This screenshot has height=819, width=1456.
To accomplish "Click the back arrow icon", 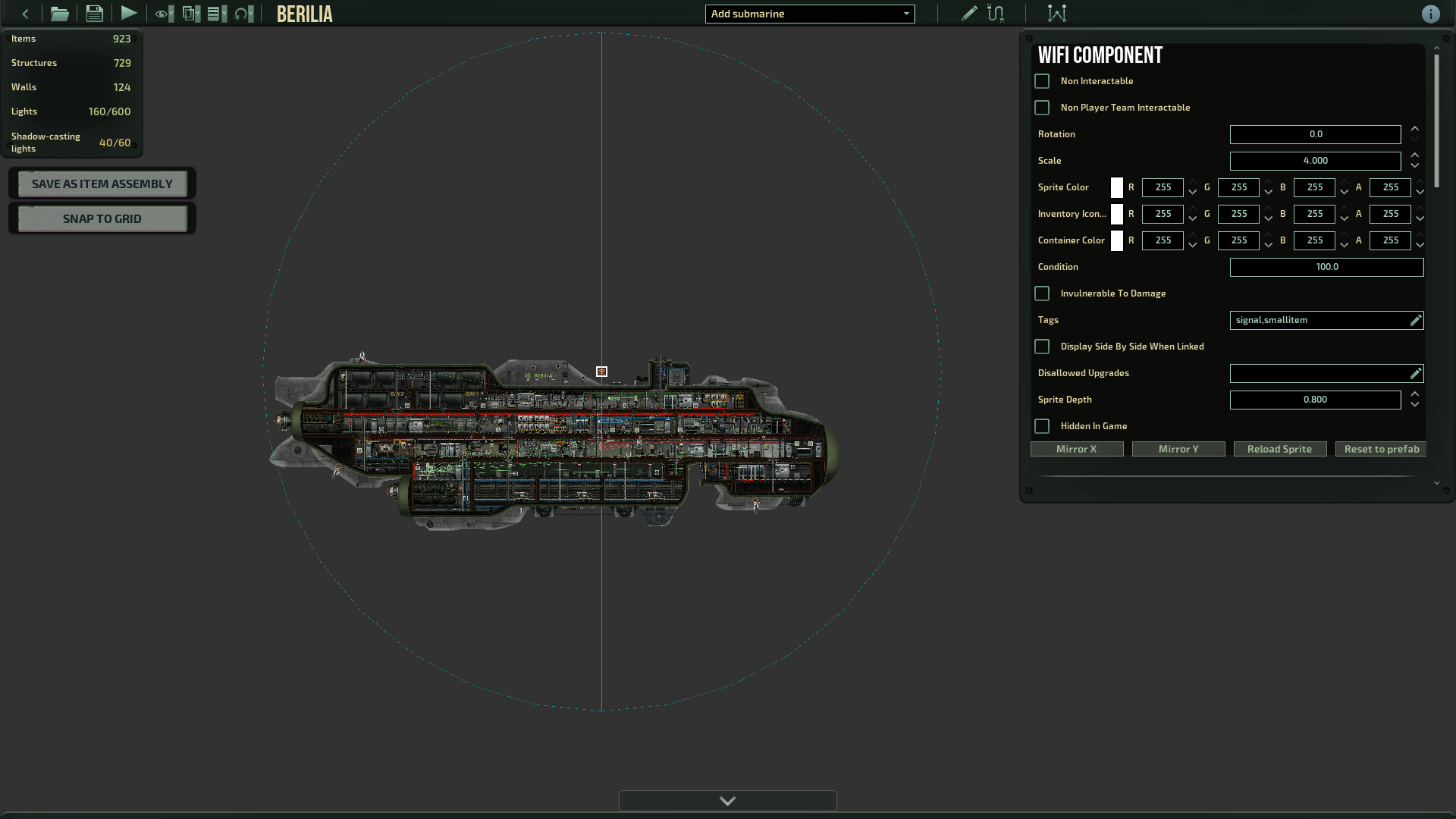I will tap(26, 14).
